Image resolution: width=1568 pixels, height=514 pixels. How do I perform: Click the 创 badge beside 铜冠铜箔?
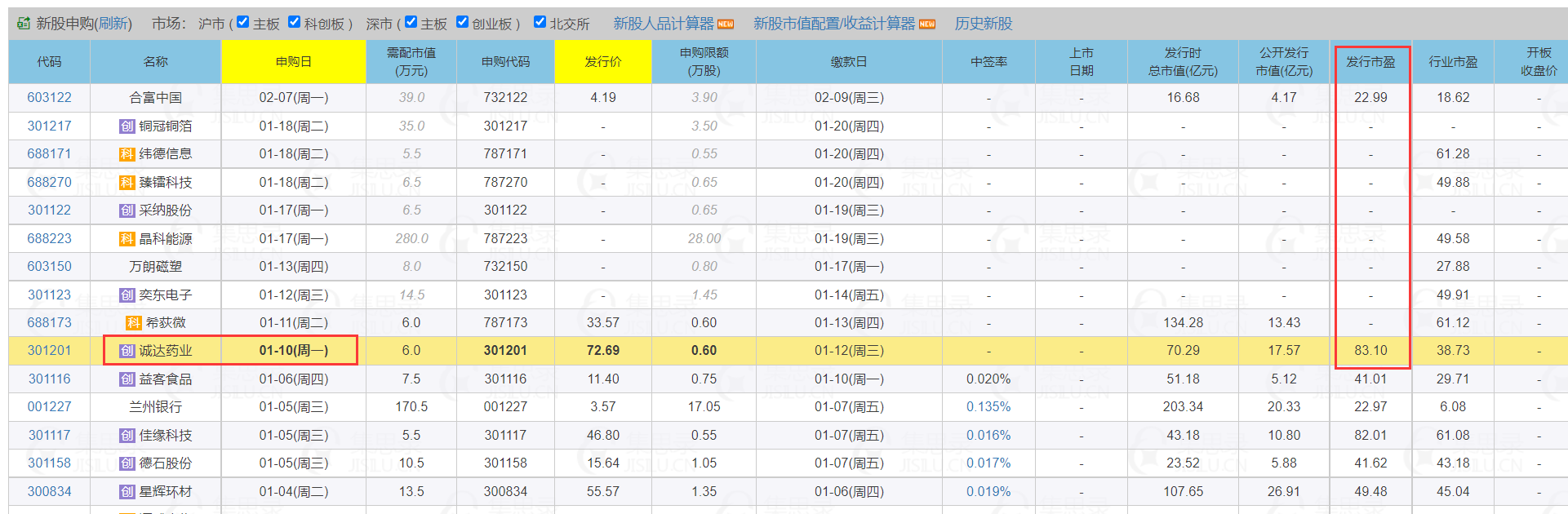(127, 126)
